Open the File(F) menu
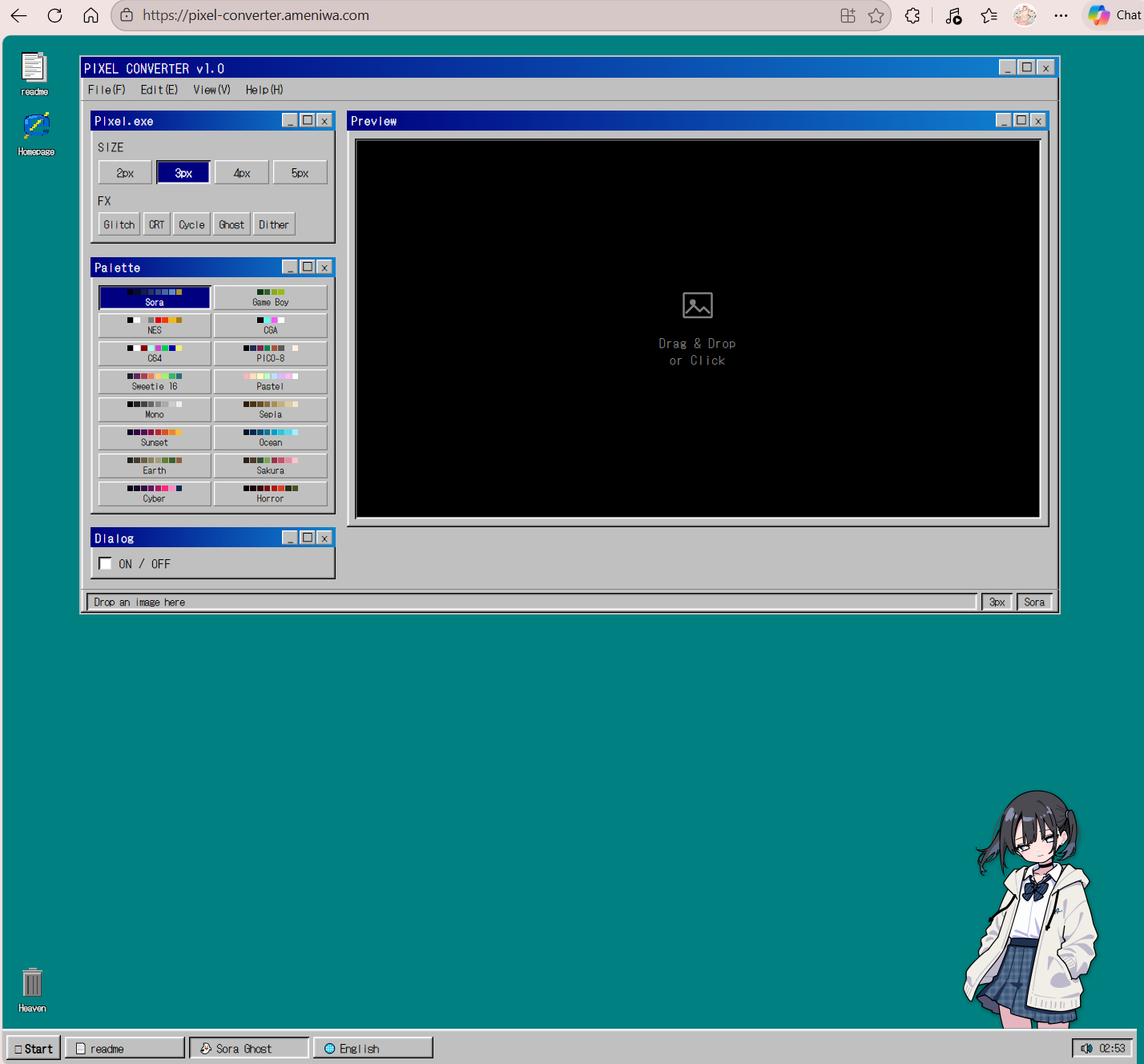Viewport: 1144px width, 1064px height. (x=107, y=90)
